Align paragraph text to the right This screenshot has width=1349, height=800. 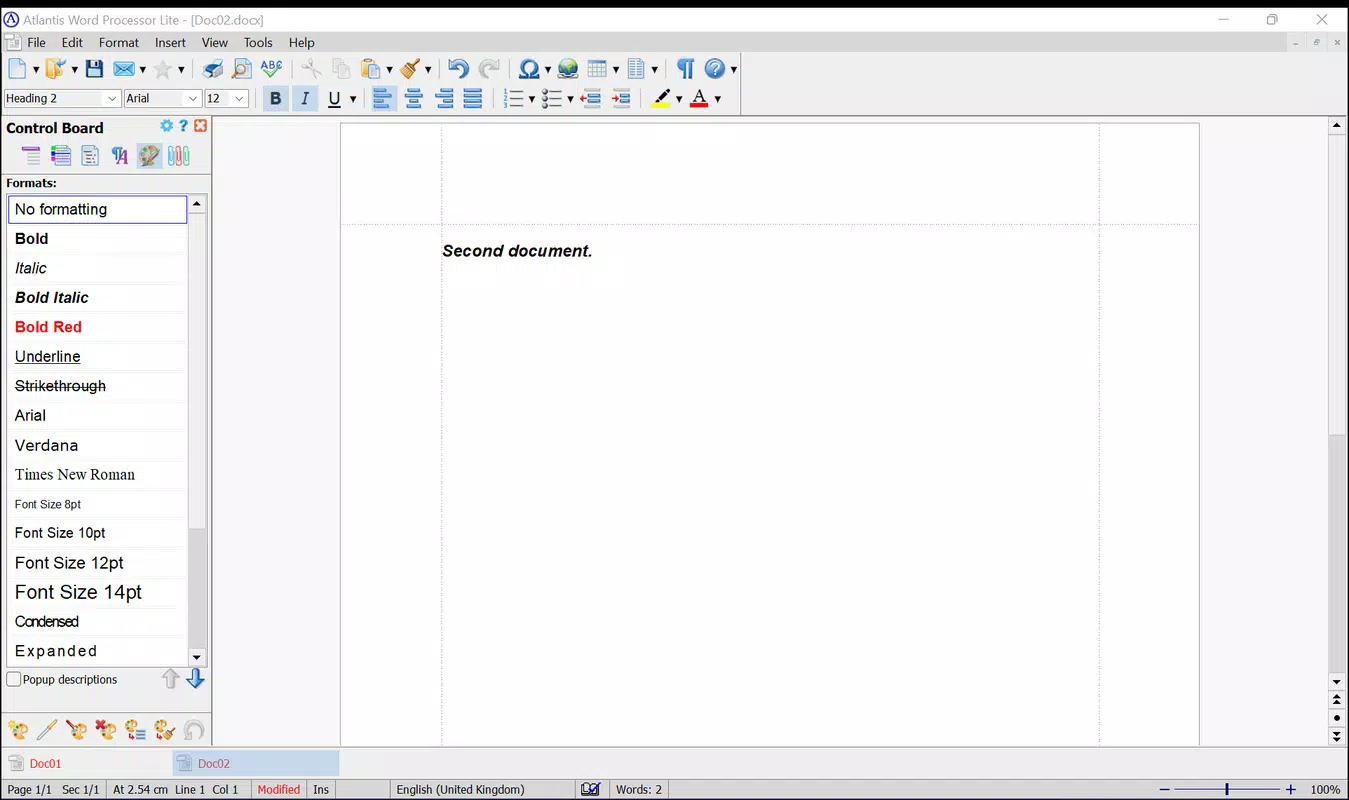click(444, 98)
